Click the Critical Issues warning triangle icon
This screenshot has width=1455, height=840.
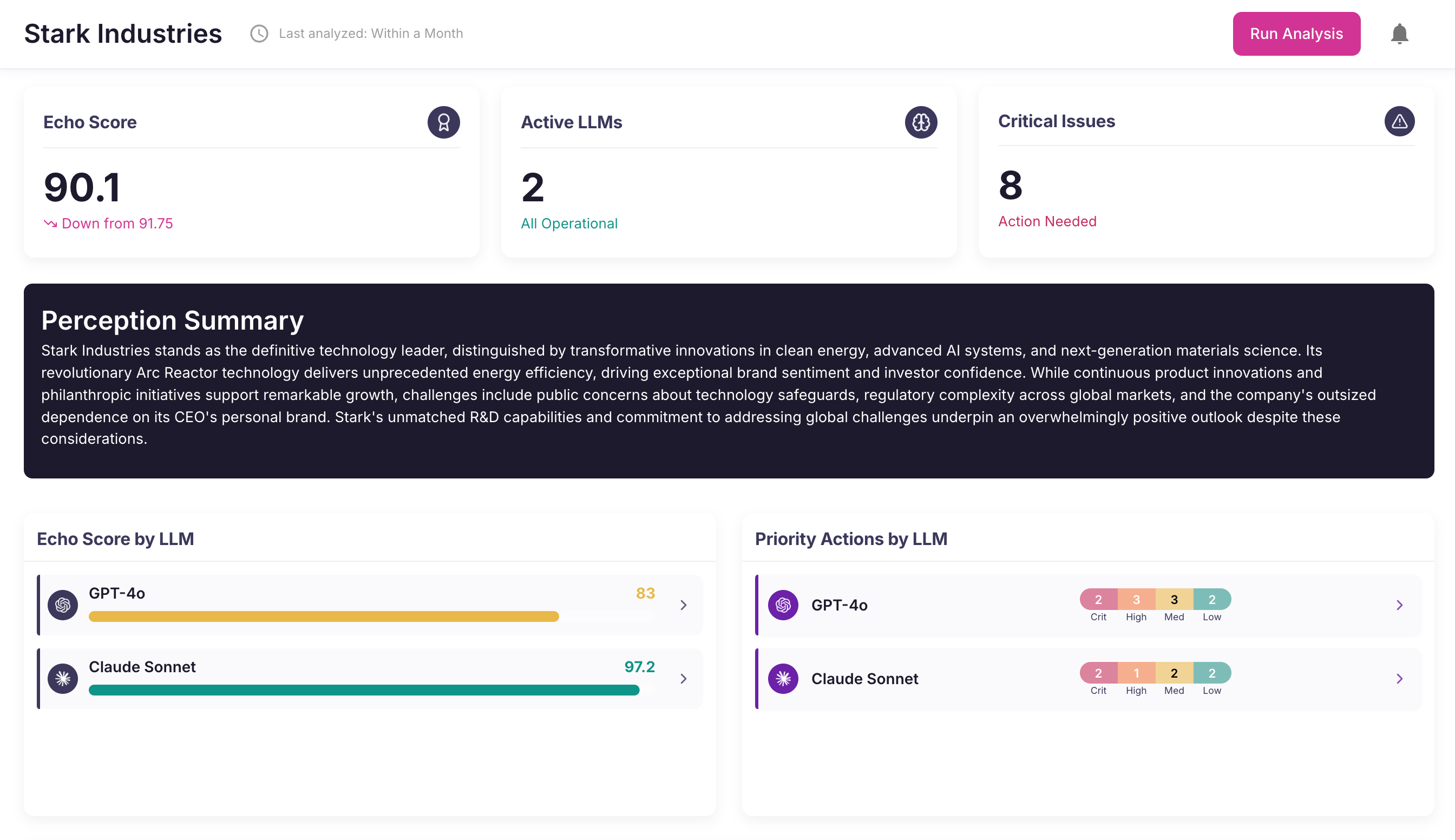1399,121
